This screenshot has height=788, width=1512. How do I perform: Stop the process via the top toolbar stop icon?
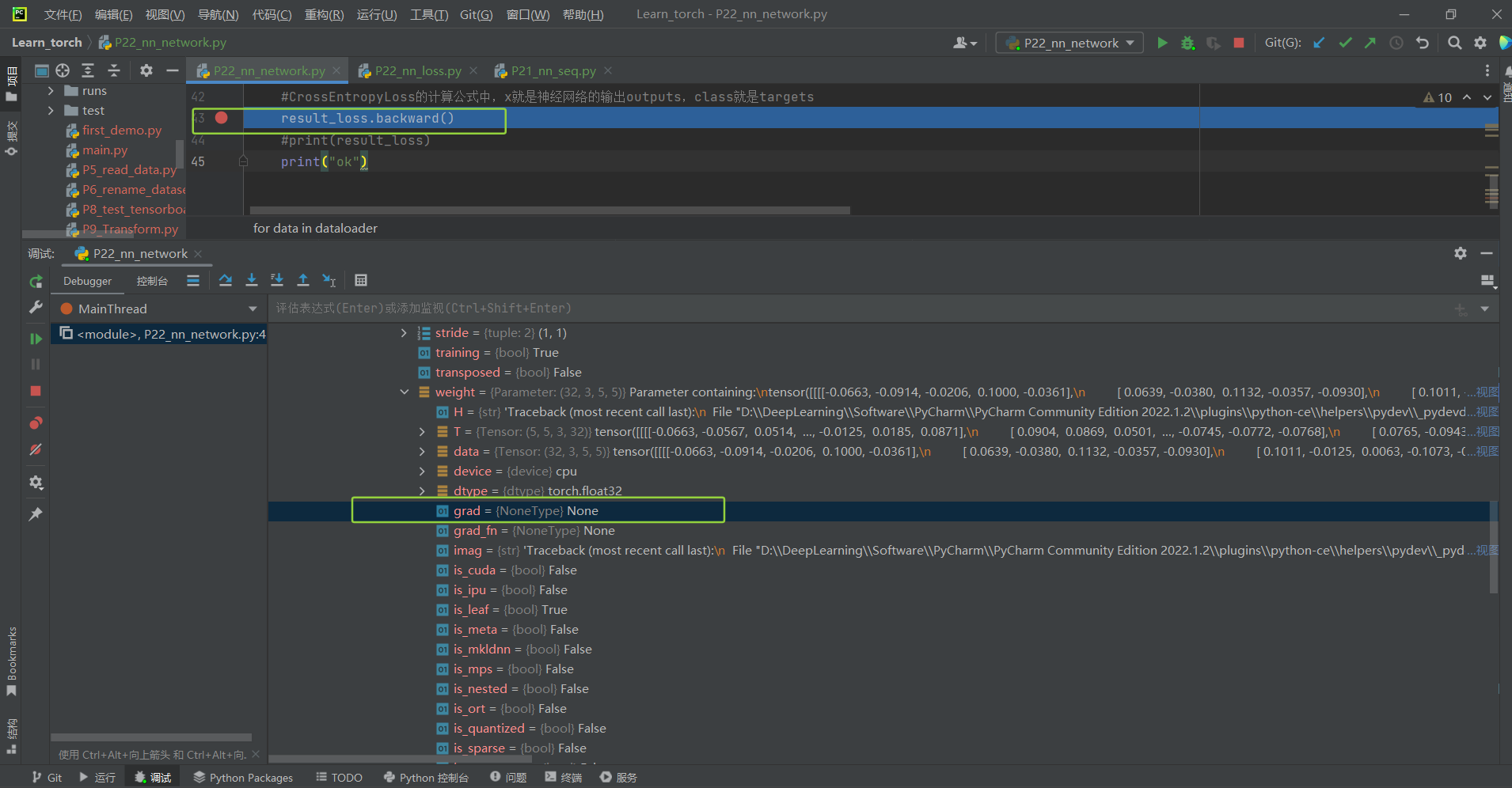[x=1239, y=43]
